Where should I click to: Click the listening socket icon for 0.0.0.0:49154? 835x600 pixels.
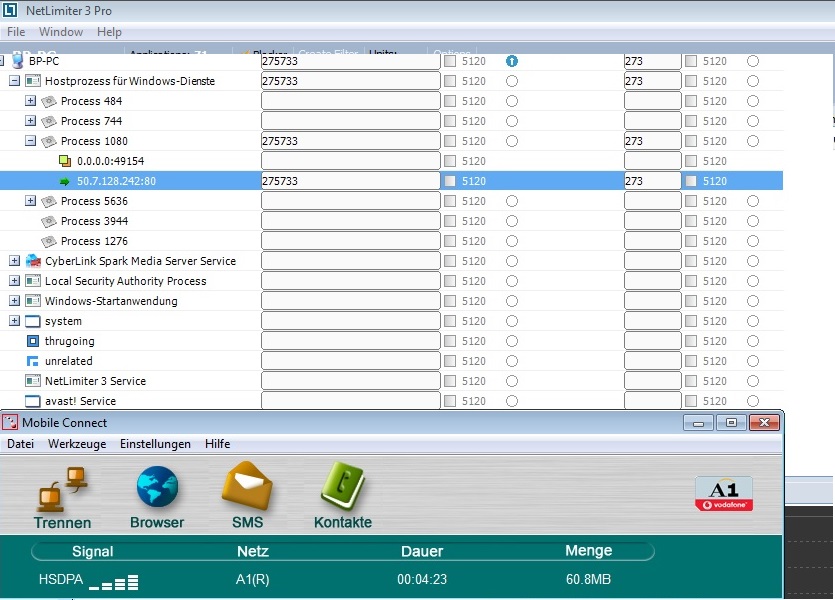pyautogui.click(x=65, y=161)
